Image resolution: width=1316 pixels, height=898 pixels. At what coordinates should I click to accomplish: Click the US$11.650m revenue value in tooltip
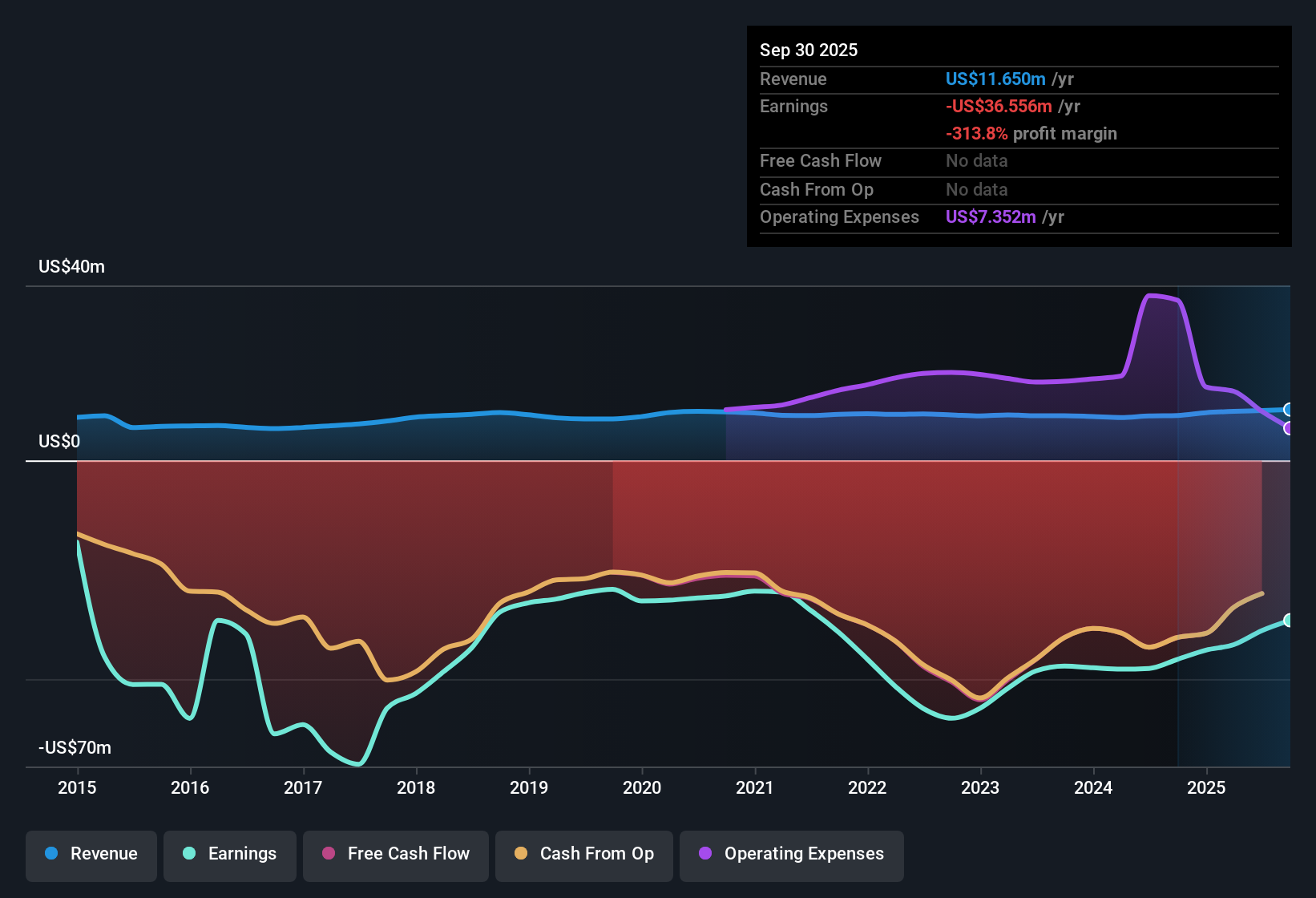coord(995,79)
